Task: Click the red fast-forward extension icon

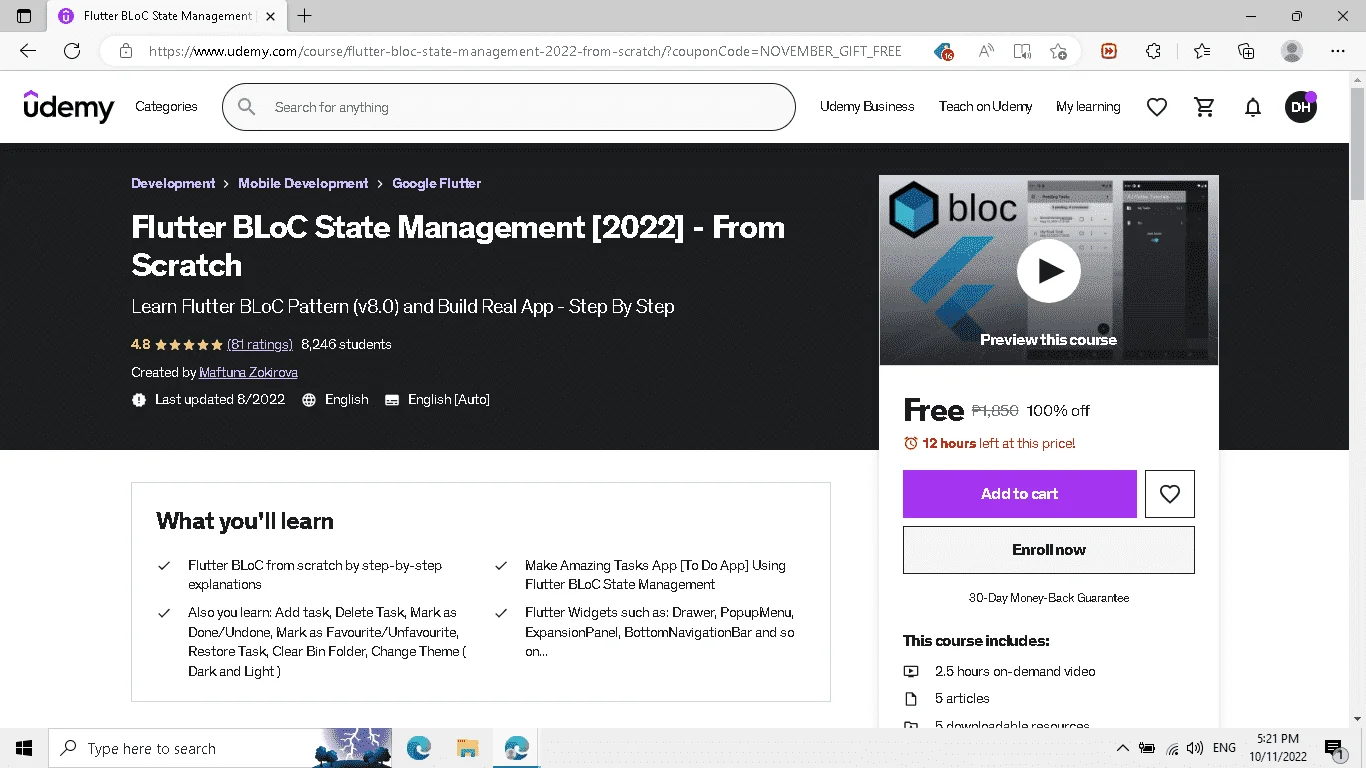Action: coord(1109,51)
